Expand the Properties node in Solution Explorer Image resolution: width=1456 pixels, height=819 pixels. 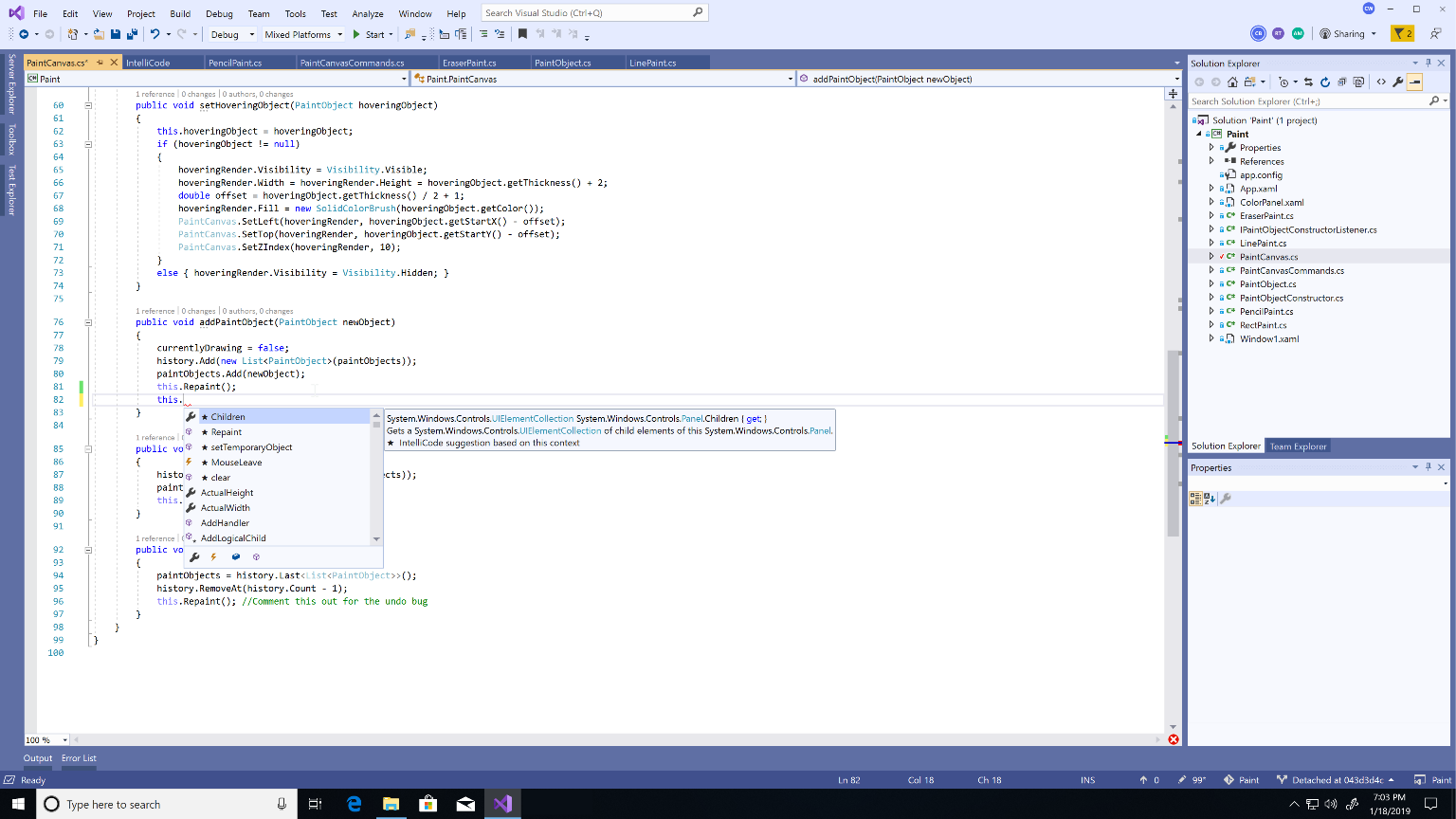pos(1211,148)
